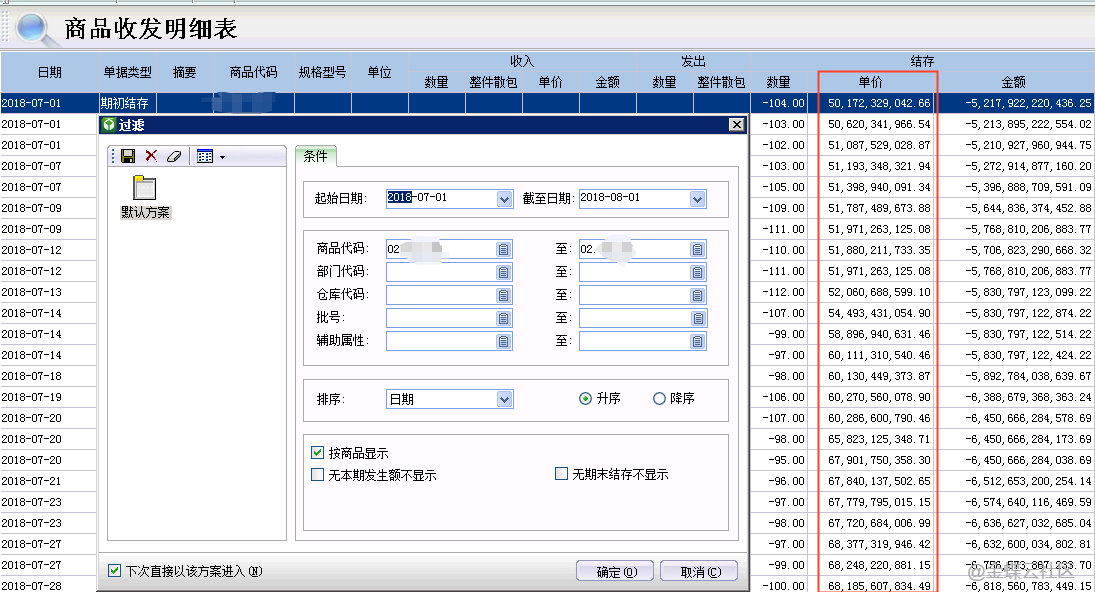Select the 期初结存 cell in first row
Image resolution: width=1095 pixels, height=592 pixels.
[127, 103]
